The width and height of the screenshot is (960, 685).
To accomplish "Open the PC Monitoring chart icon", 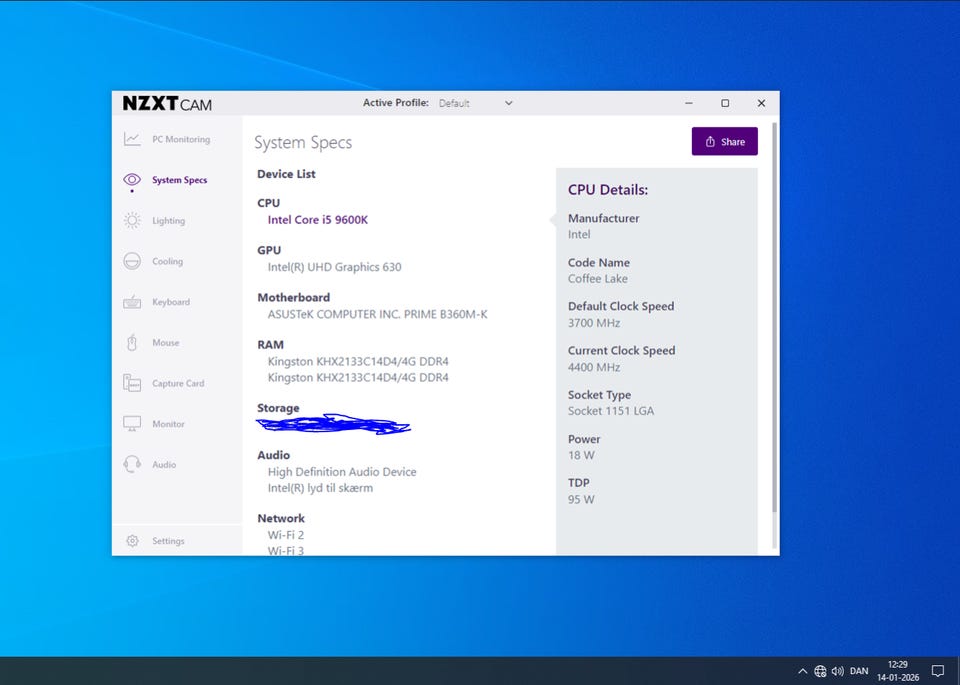I will pos(132,139).
